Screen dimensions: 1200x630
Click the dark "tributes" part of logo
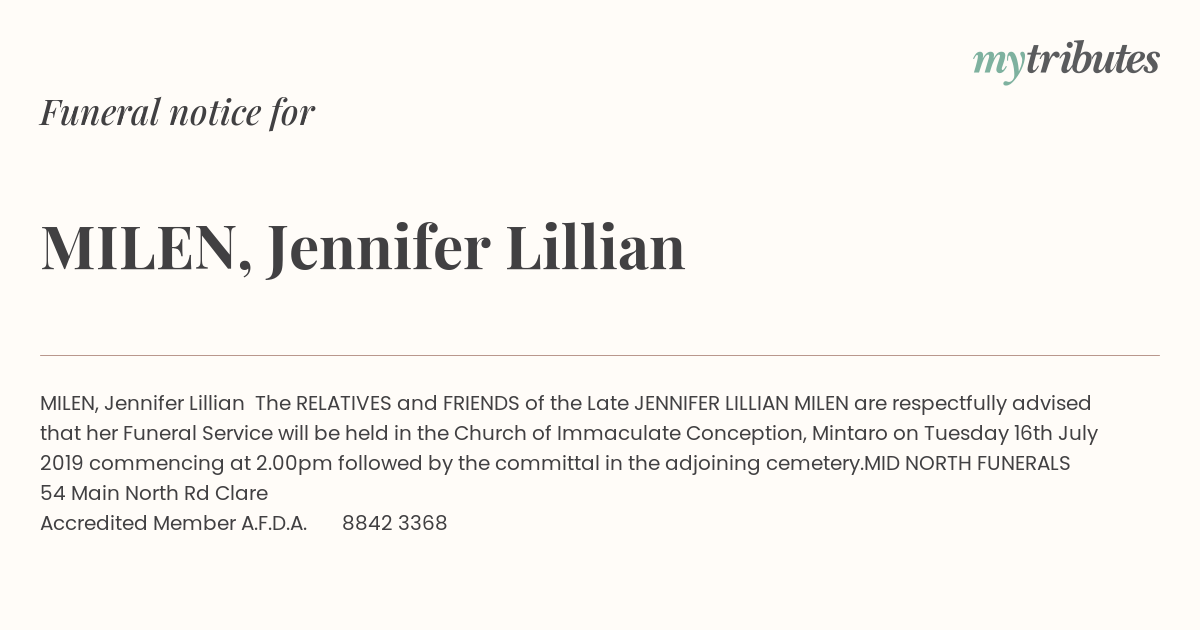pos(1093,59)
